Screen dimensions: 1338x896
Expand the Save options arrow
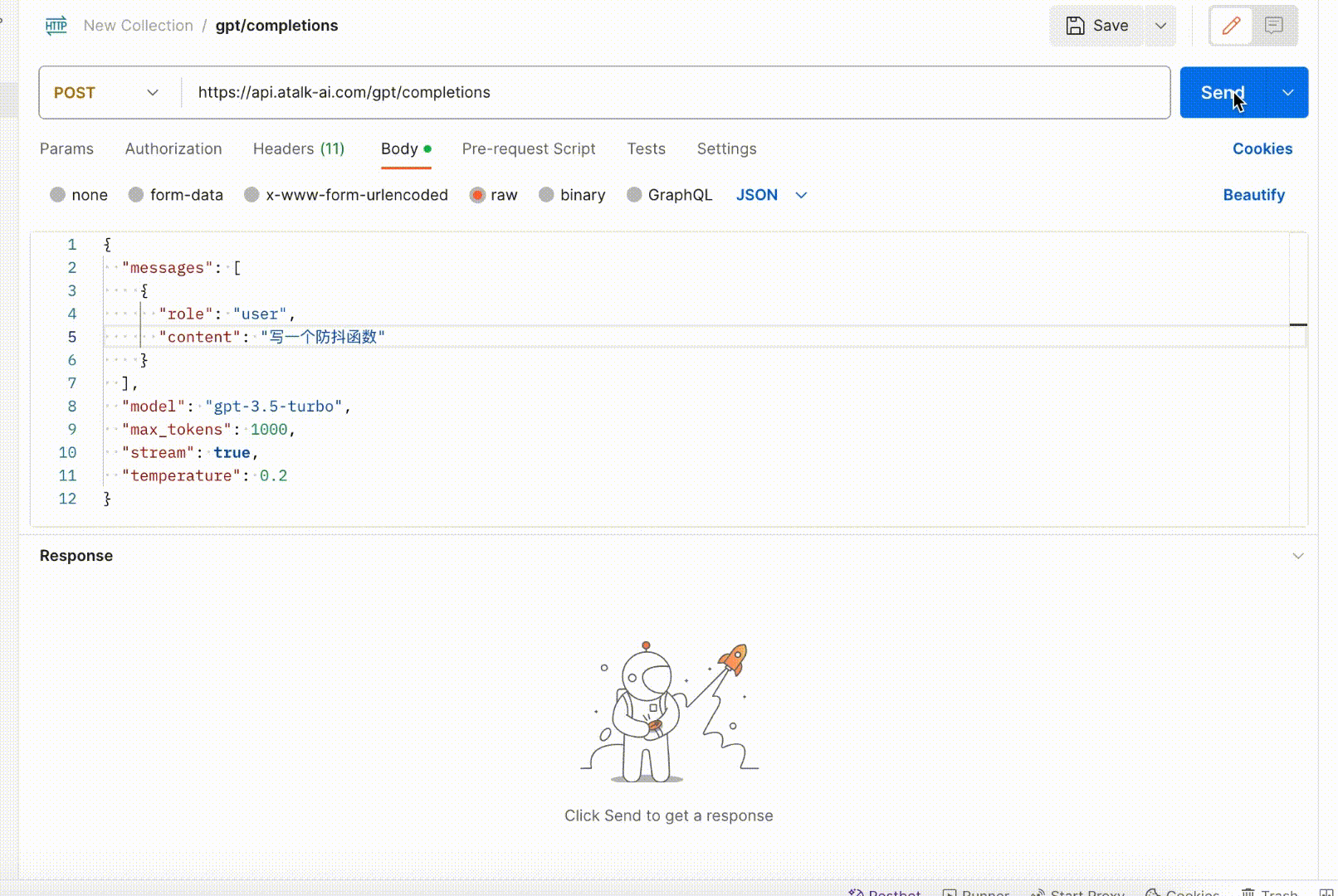tap(1160, 26)
